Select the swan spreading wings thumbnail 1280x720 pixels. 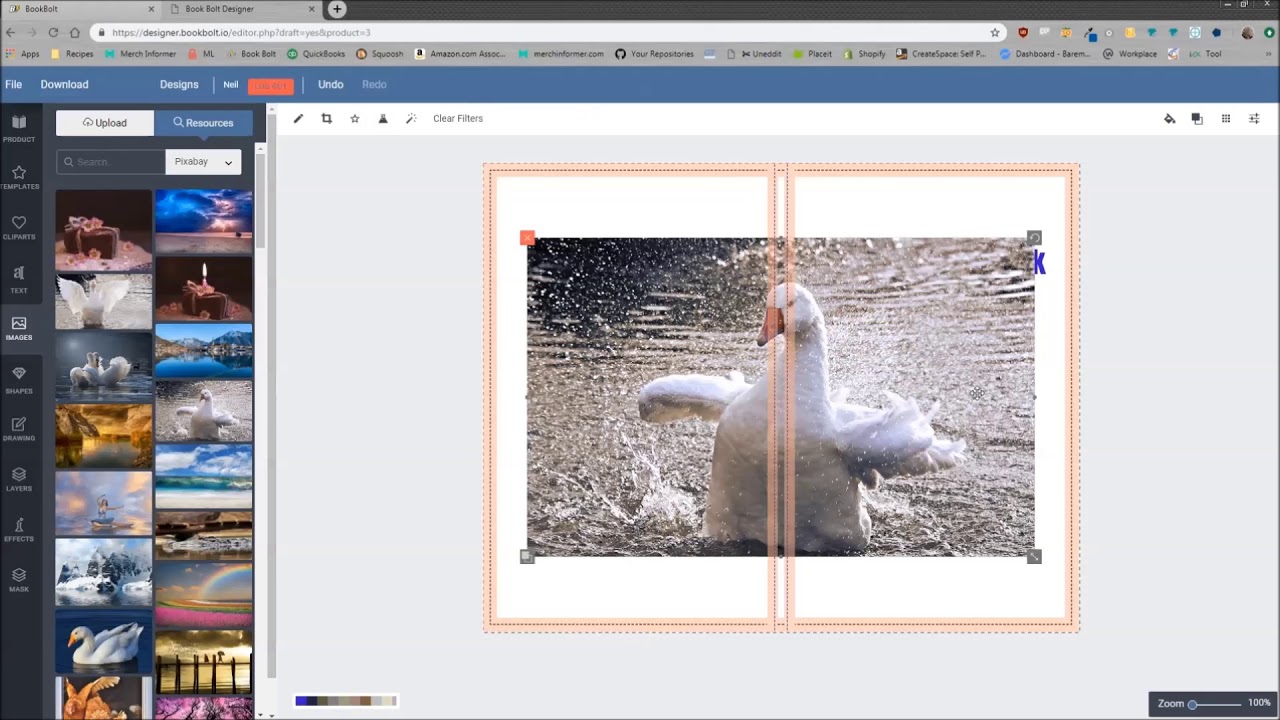click(104, 301)
